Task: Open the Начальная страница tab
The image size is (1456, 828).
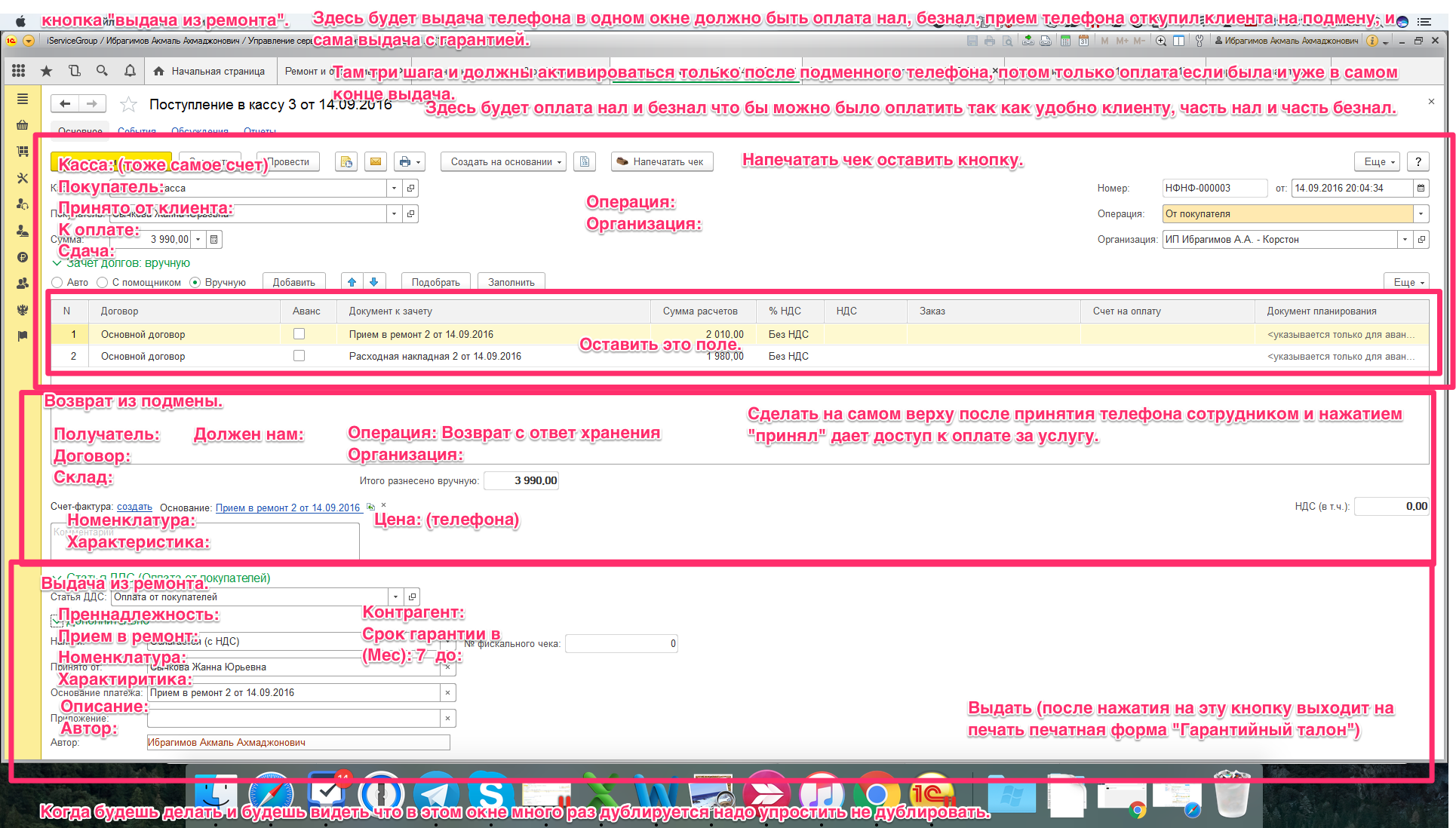Action: pos(210,71)
